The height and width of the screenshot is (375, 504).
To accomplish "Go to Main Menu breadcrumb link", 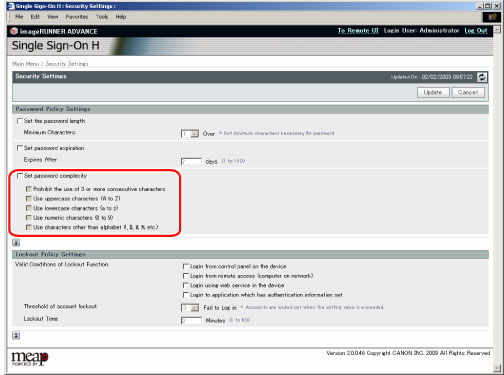I will 26,64.
